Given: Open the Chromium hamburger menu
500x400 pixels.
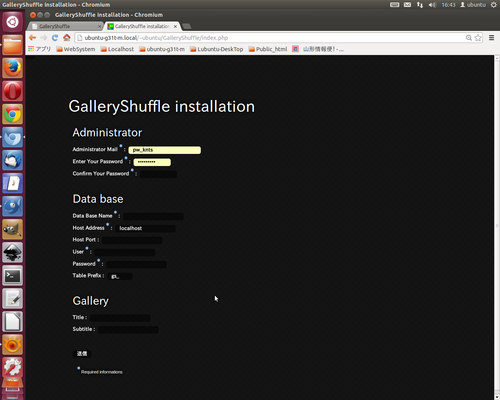Looking at the screenshot, I should pyautogui.click(x=491, y=38).
